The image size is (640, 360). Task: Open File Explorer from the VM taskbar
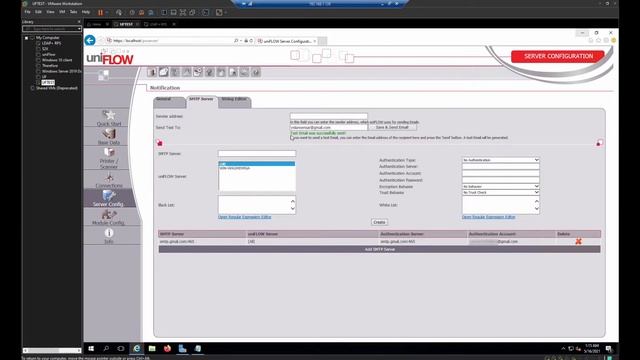[x=152, y=349]
